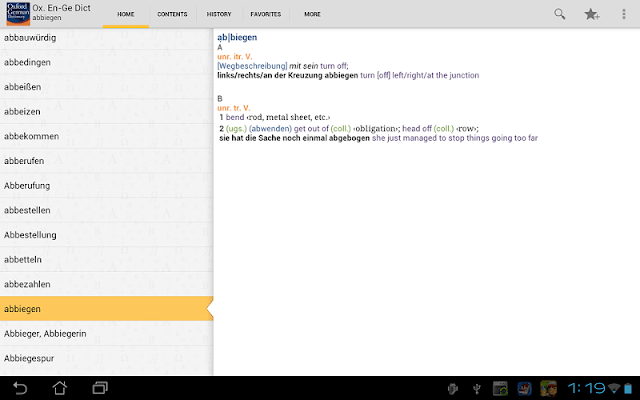Open the search magnifier icon
This screenshot has width=640, height=400.
click(x=560, y=14)
